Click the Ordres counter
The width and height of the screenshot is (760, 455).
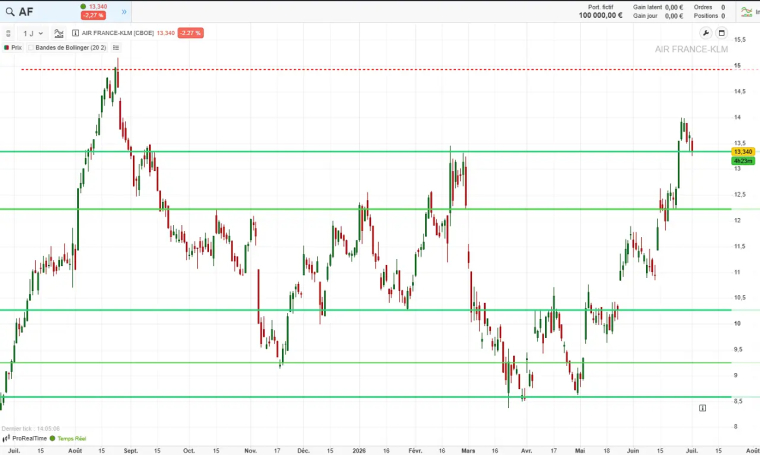(x=709, y=7)
